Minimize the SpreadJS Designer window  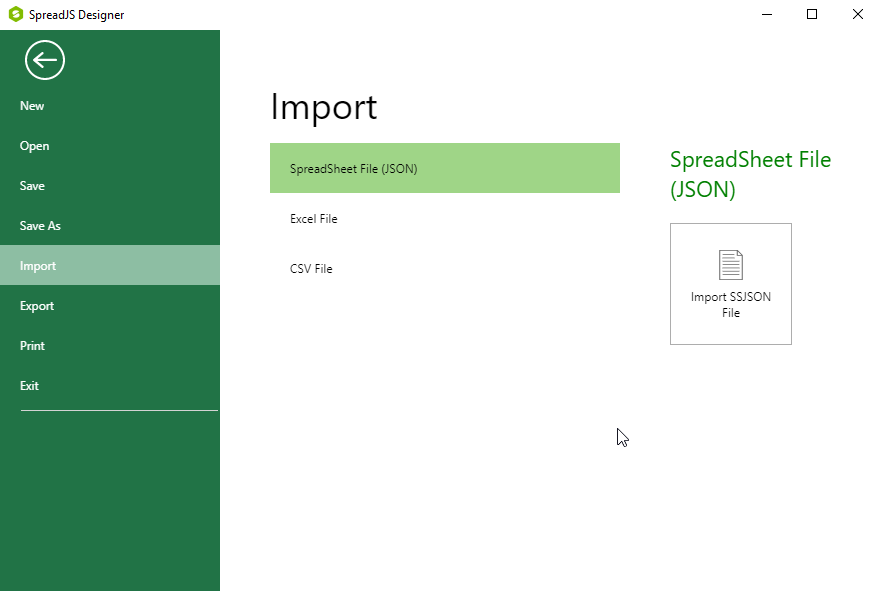767,15
